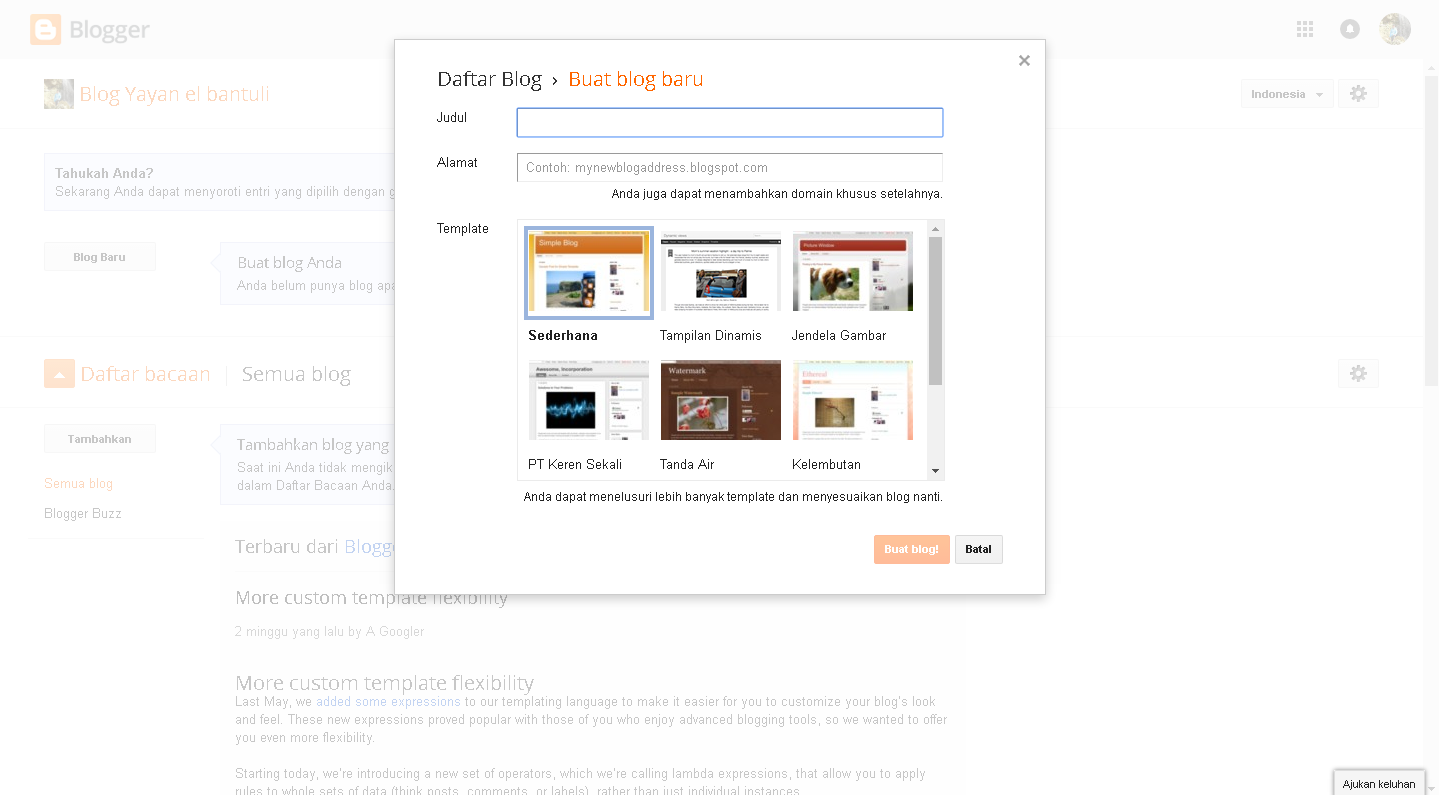The width and height of the screenshot is (1439, 795).
Task: Click the blog profile thumbnail beside Blog Yayan
Action: click(59, 94)
